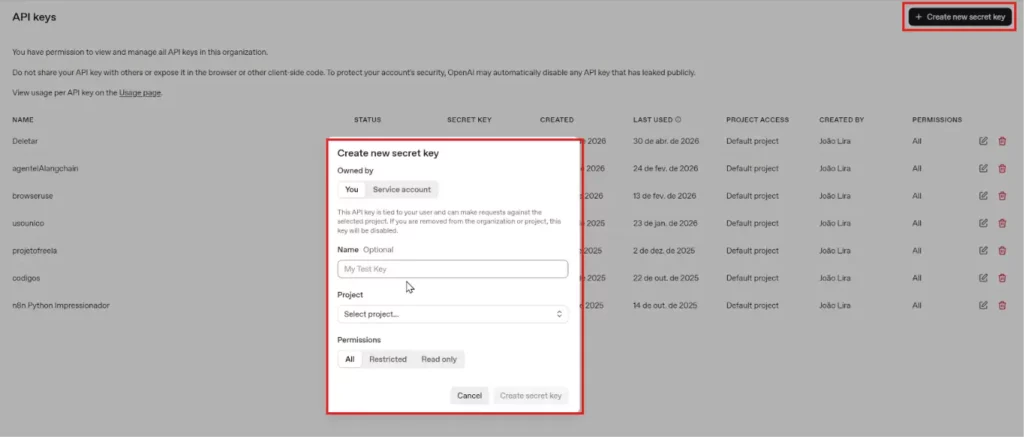Image resolution: width=1024 pixels, height=437 pixels.
Task: Edit the n8n Python Impressionador key
Action: pos(983,305)
